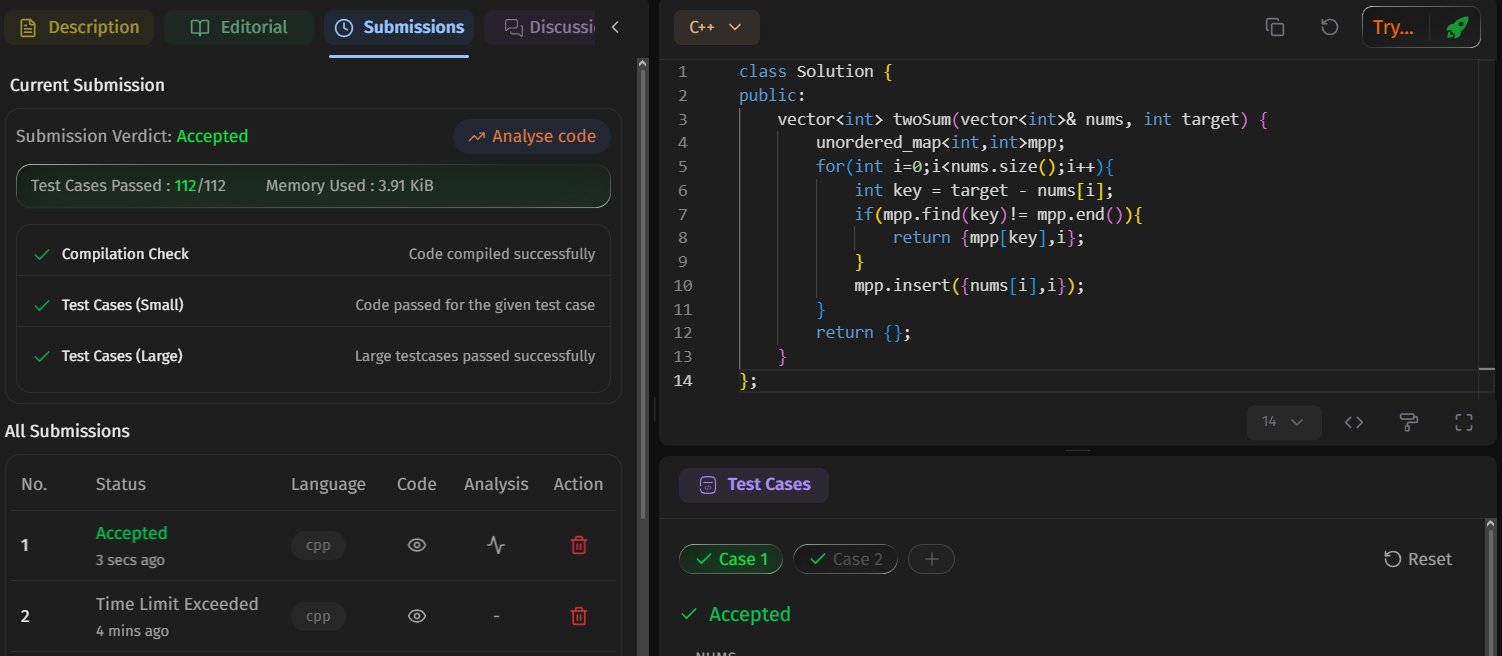Screen dimensions: 1502x656
Task: Click the code brackets icon below editor
Action: (1354, 422)
